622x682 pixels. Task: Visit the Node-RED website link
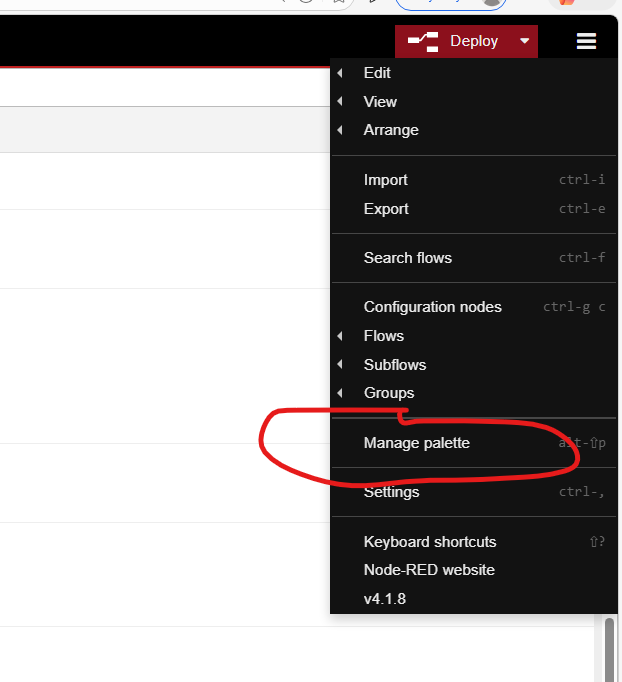pyautogui.click(x=429, y=570)
